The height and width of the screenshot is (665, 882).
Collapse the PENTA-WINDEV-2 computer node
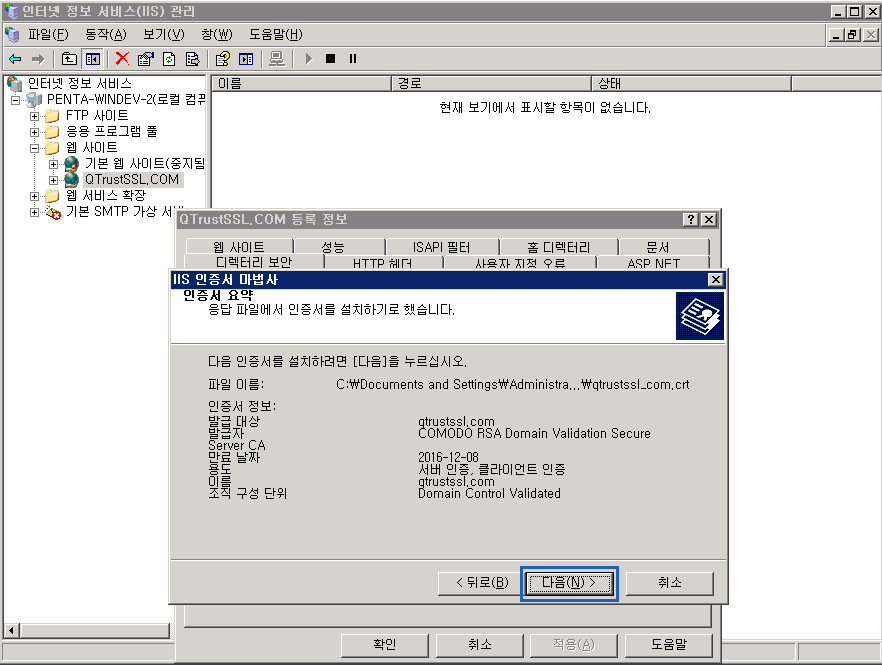15,100
